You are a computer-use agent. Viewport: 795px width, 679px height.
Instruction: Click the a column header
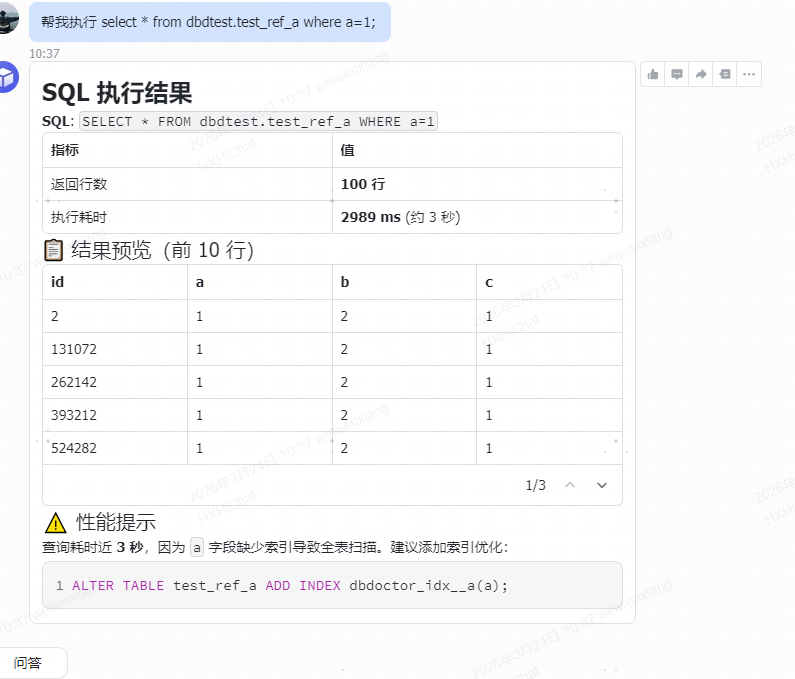click(x=200, y=282)
